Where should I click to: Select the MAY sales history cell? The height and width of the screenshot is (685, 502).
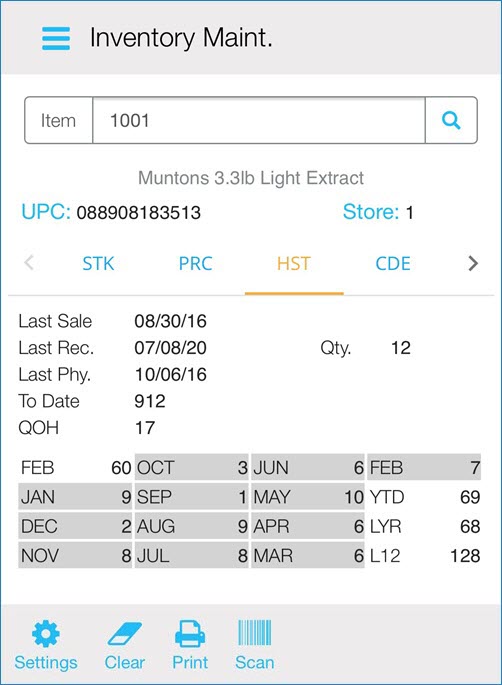pos(308,497)
